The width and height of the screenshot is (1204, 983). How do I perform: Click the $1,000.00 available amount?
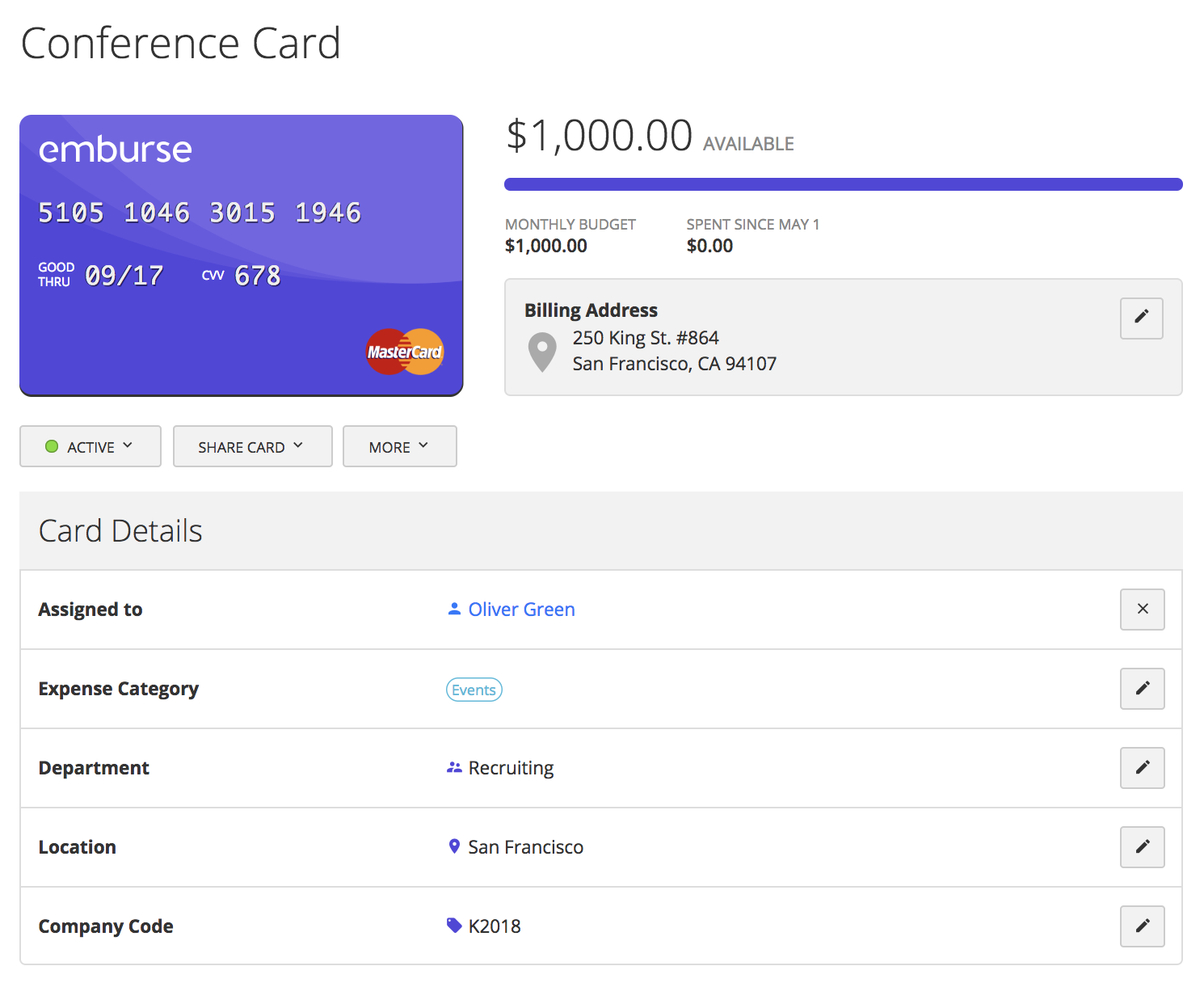(599, 135)
